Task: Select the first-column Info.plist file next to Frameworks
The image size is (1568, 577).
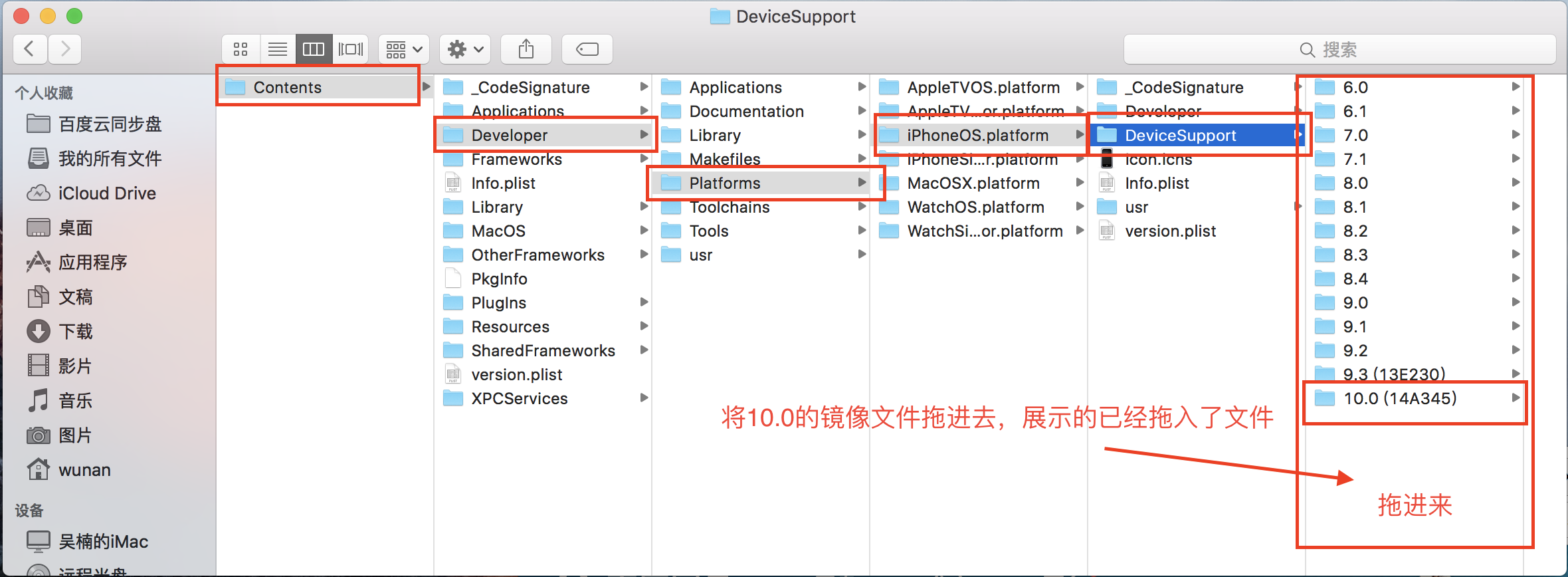Action: tap(543, 183)
